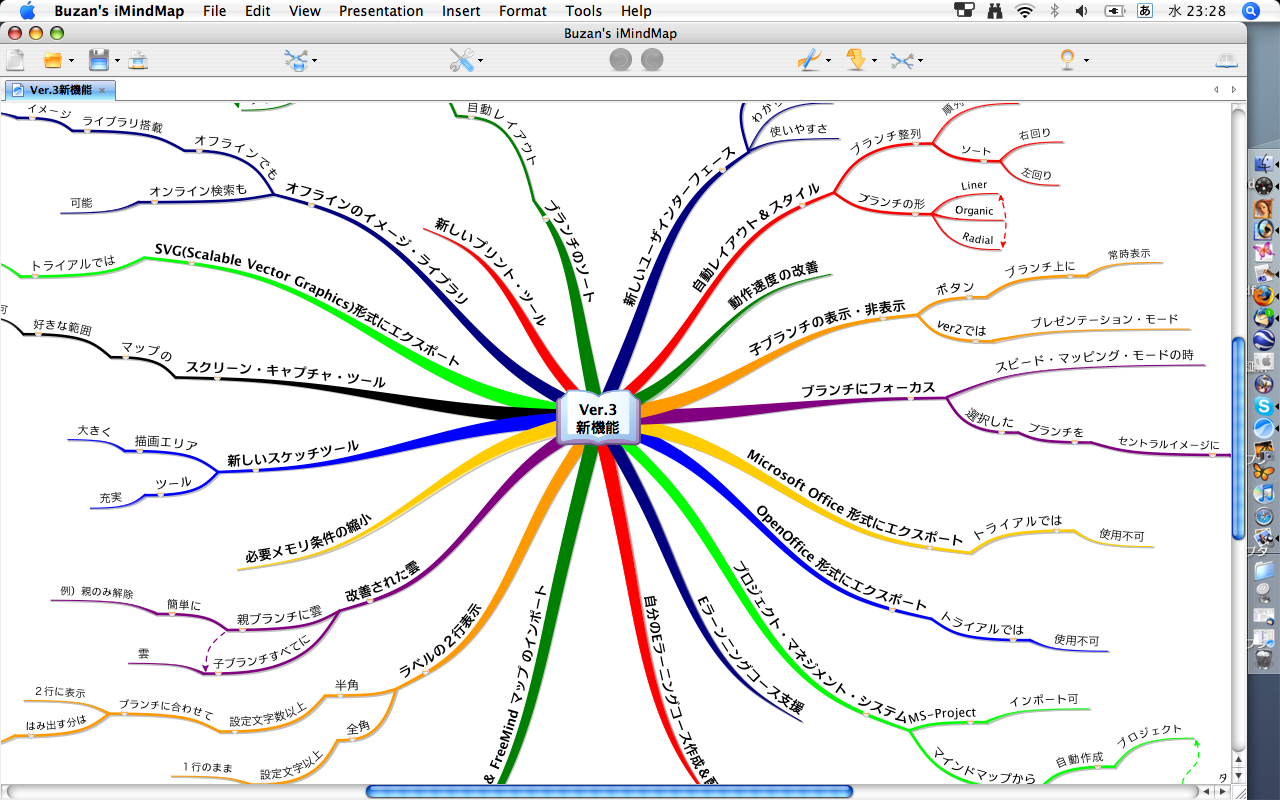Open the dropdown beside the save icon
This screenshot has width=1280, height=800.
point(117,61)
